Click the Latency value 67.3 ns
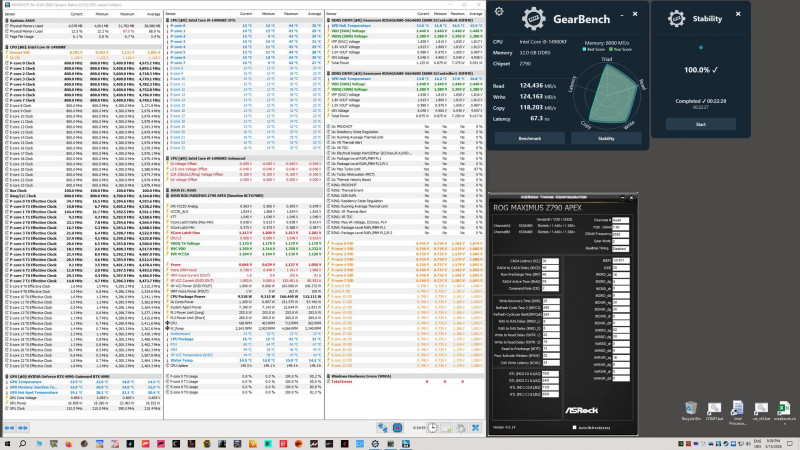Screen dimensions: 800x450 540,118
